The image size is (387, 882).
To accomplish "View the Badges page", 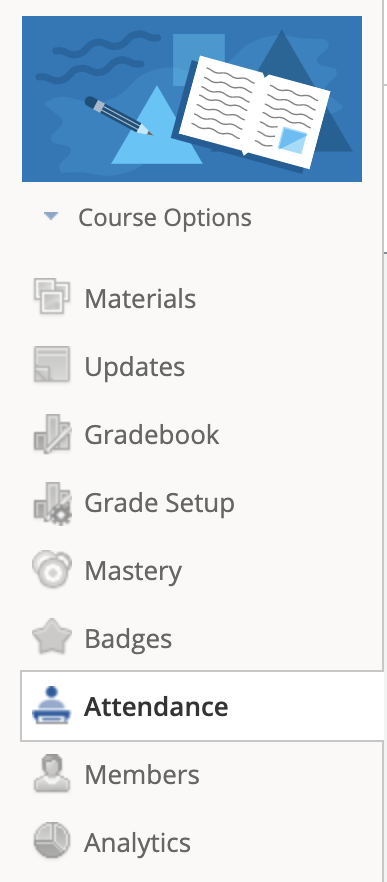I will [x=128, y=639].
